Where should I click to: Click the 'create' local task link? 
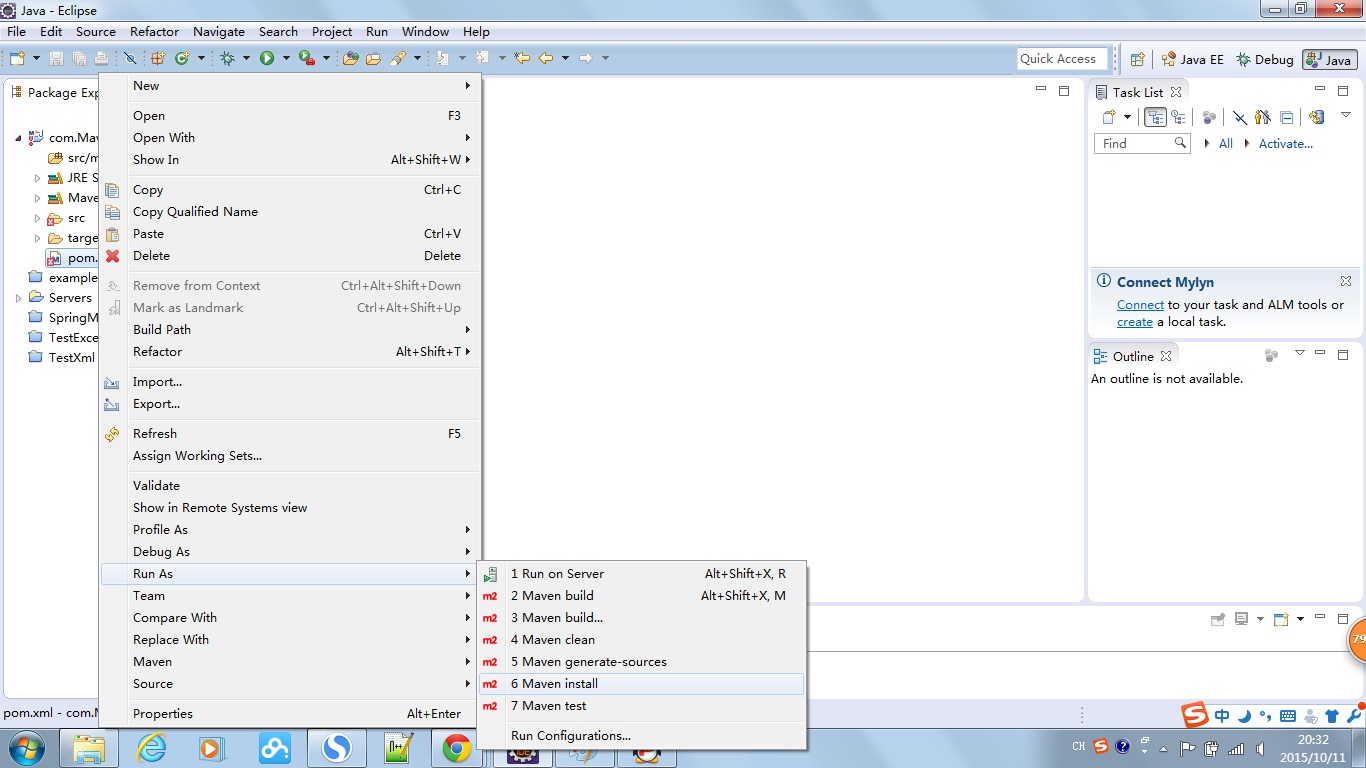click(x=1135, y=322)
